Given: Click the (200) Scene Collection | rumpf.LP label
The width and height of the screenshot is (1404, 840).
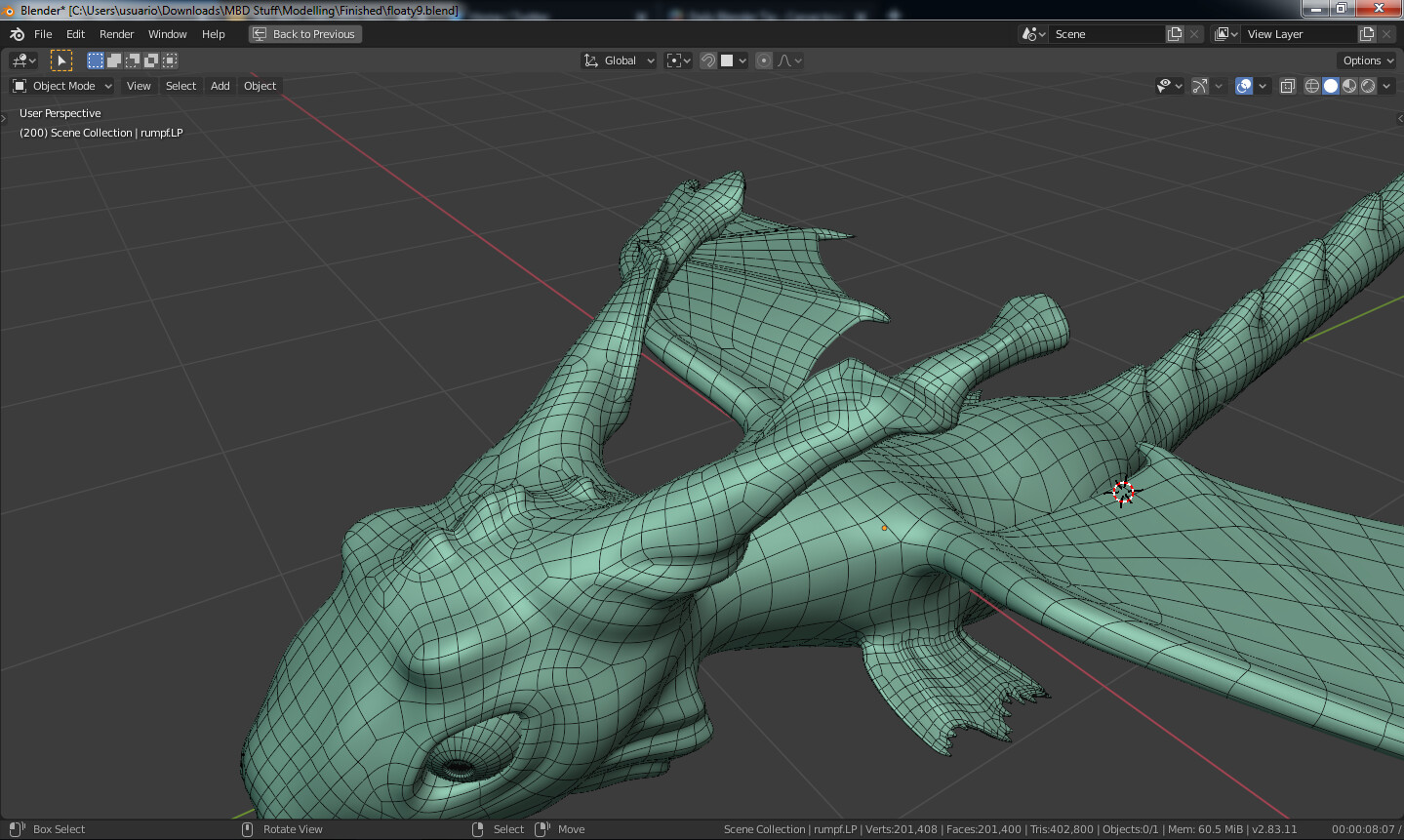Looking at the screenshot, I should pyautogui.click(x=100, y=133).
